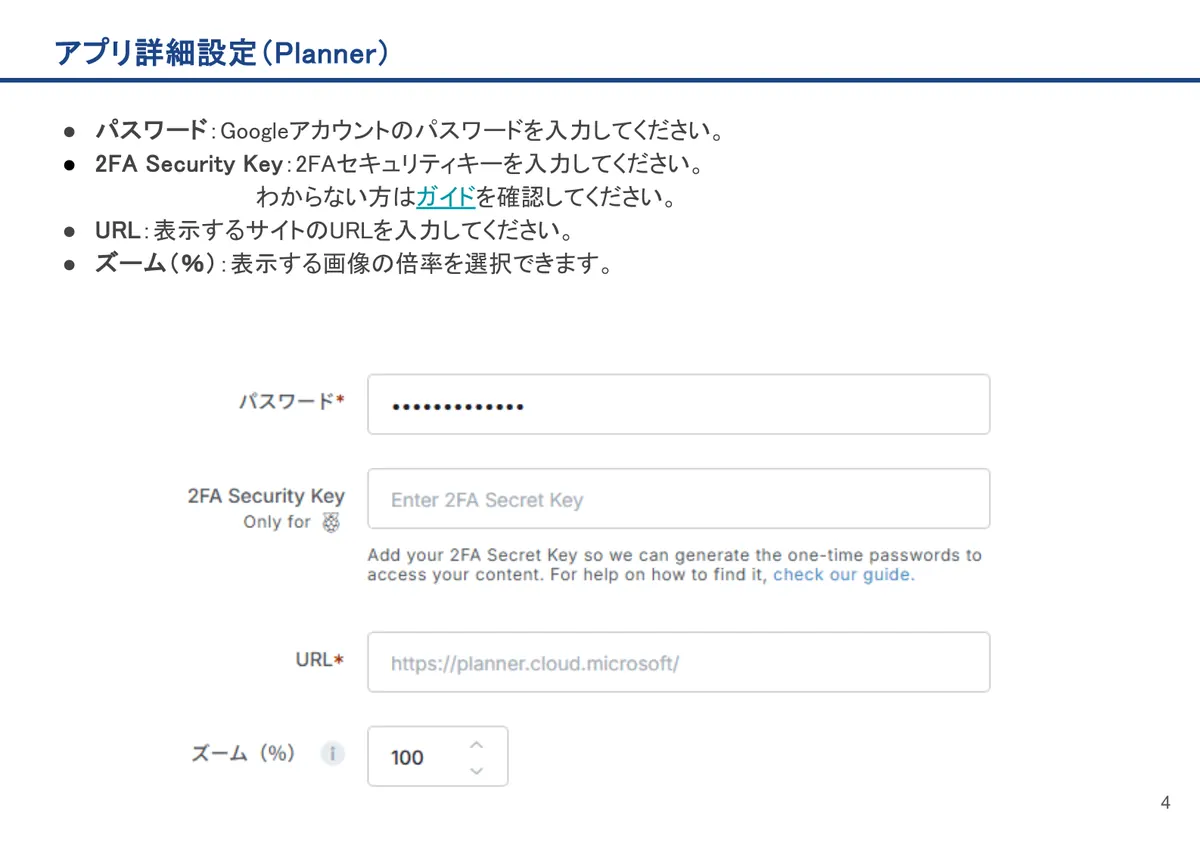The width and height of the screenshot is (1200, 849).
Task: Focus the パスワード input field
Action: tap(678, 404)
